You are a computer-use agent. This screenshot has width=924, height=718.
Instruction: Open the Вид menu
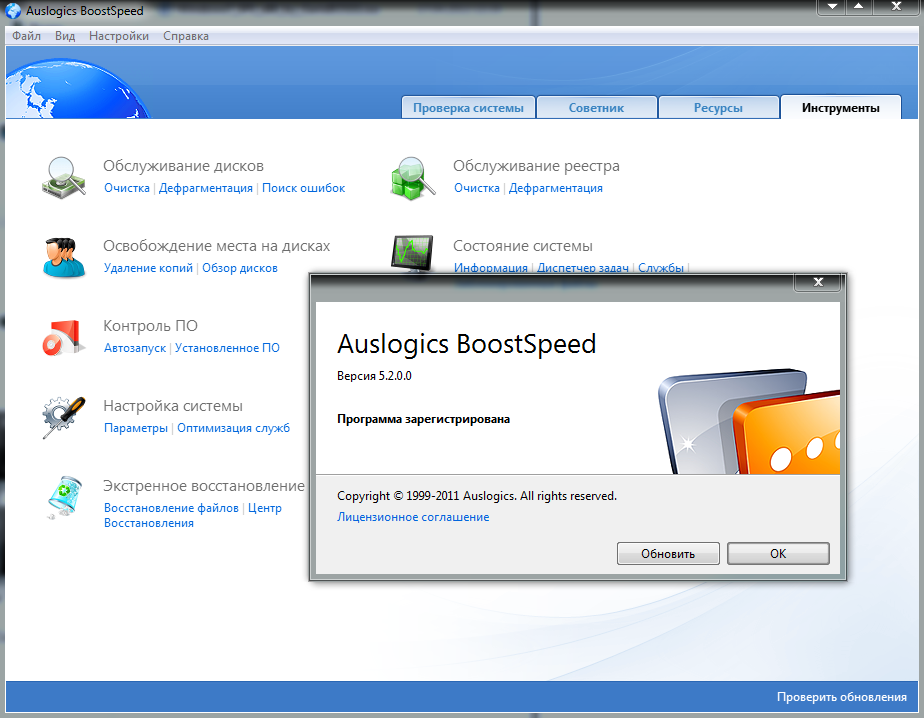[x=65, y=36]
